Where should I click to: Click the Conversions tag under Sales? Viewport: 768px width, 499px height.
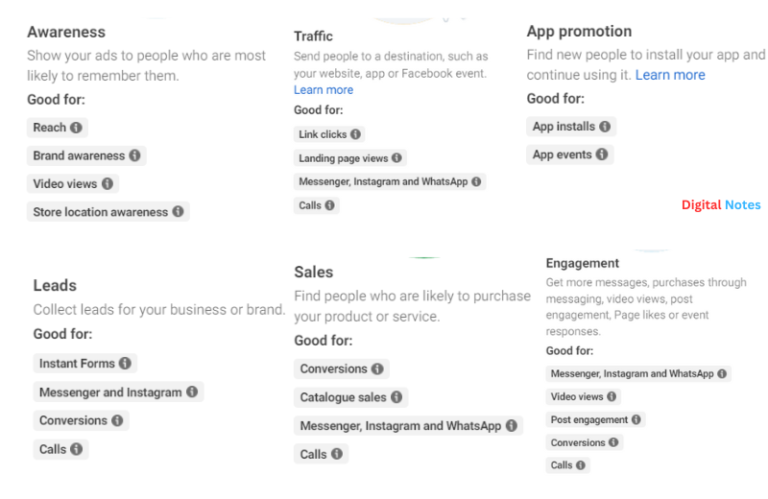coord(334,368)
